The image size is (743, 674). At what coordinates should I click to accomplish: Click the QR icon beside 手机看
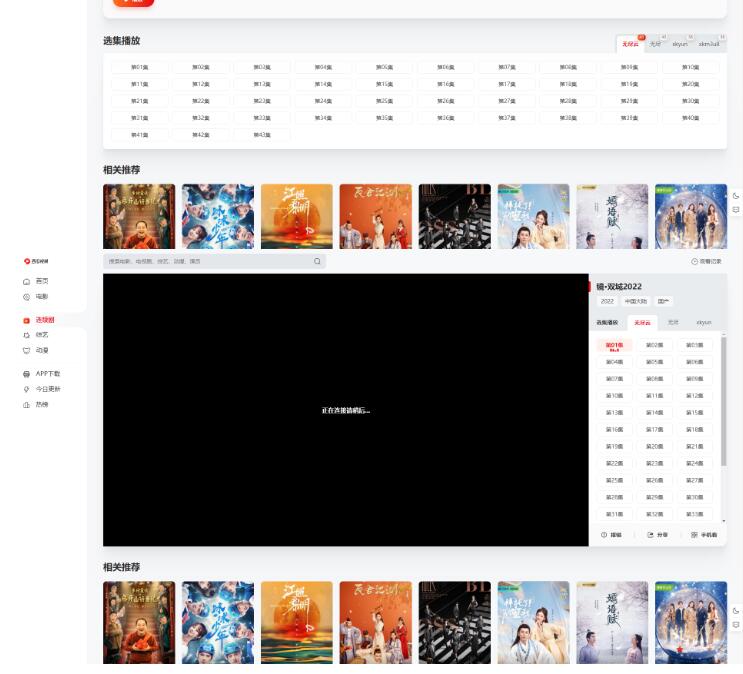[694, 535]
